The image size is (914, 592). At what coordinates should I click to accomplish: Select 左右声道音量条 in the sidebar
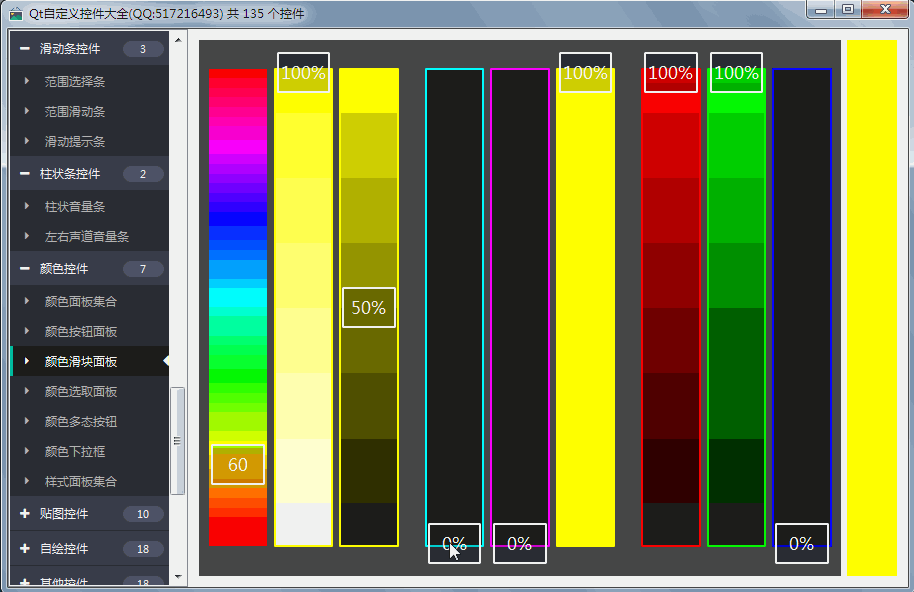86,237
